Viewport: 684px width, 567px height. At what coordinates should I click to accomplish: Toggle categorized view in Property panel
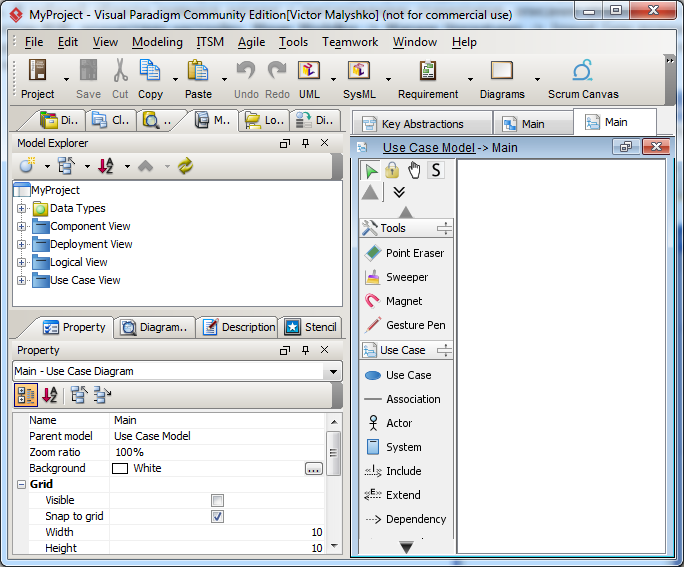(x=26, y=395)
